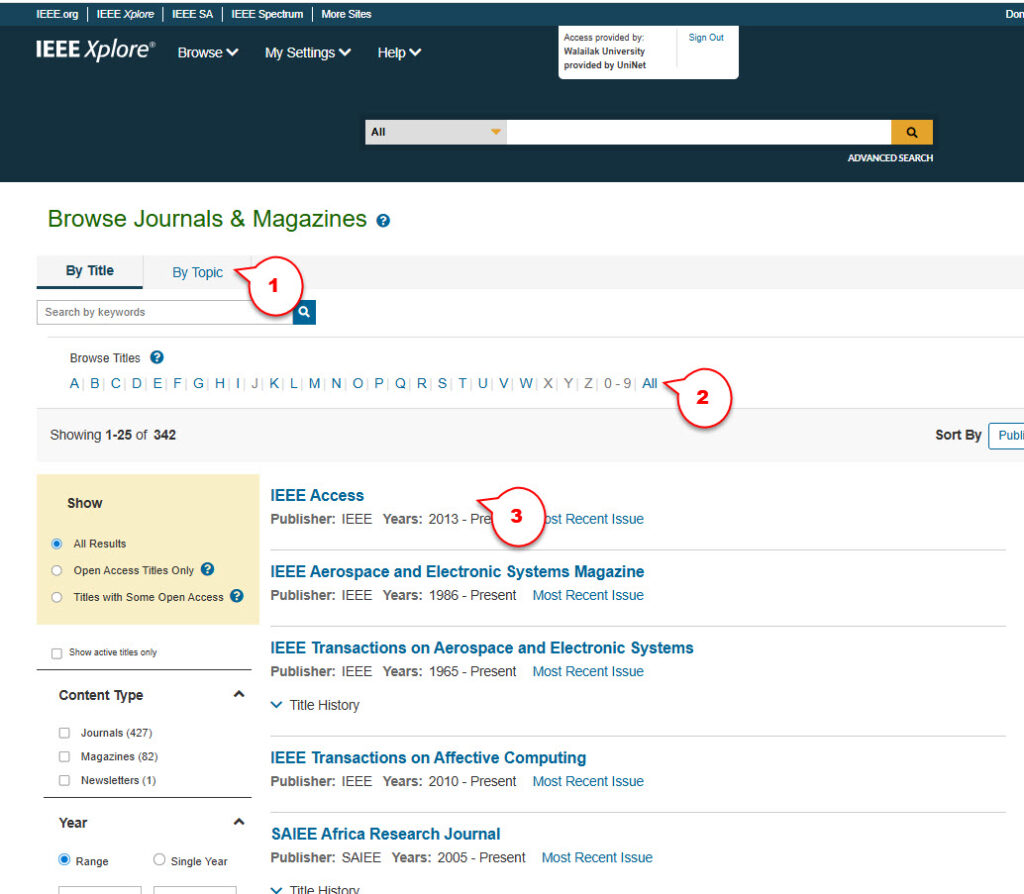The height and width of the screenshot is (894, 1024).
Task: Select the Single Year radio option
Action: (160, 860)
